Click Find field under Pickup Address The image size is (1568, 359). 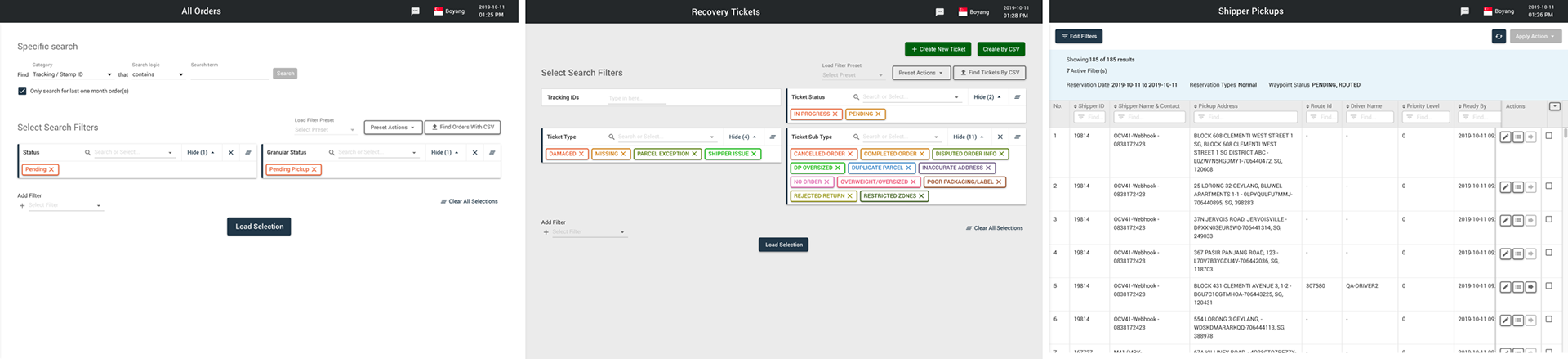[x=1245, y=117]
